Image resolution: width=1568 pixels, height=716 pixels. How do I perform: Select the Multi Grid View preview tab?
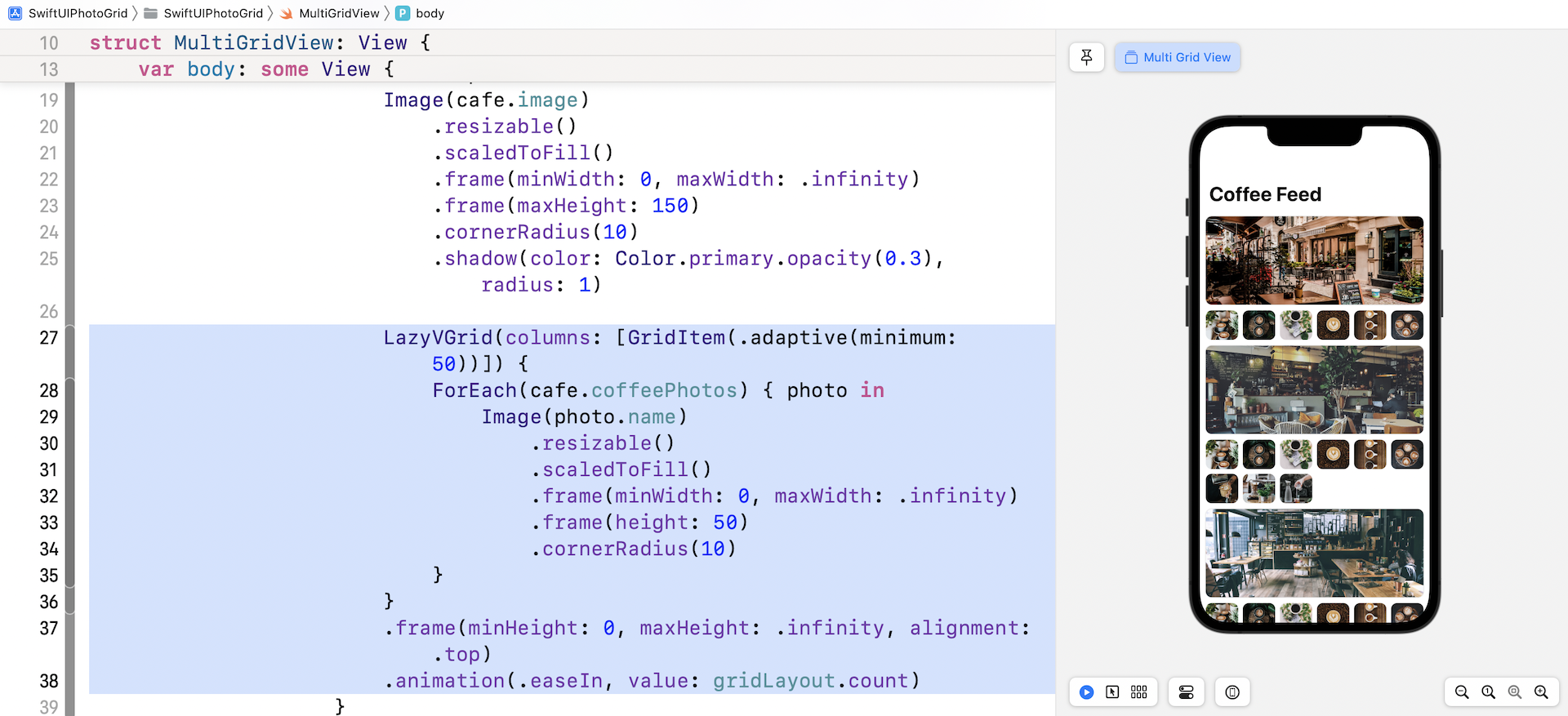click(1178, 57)
